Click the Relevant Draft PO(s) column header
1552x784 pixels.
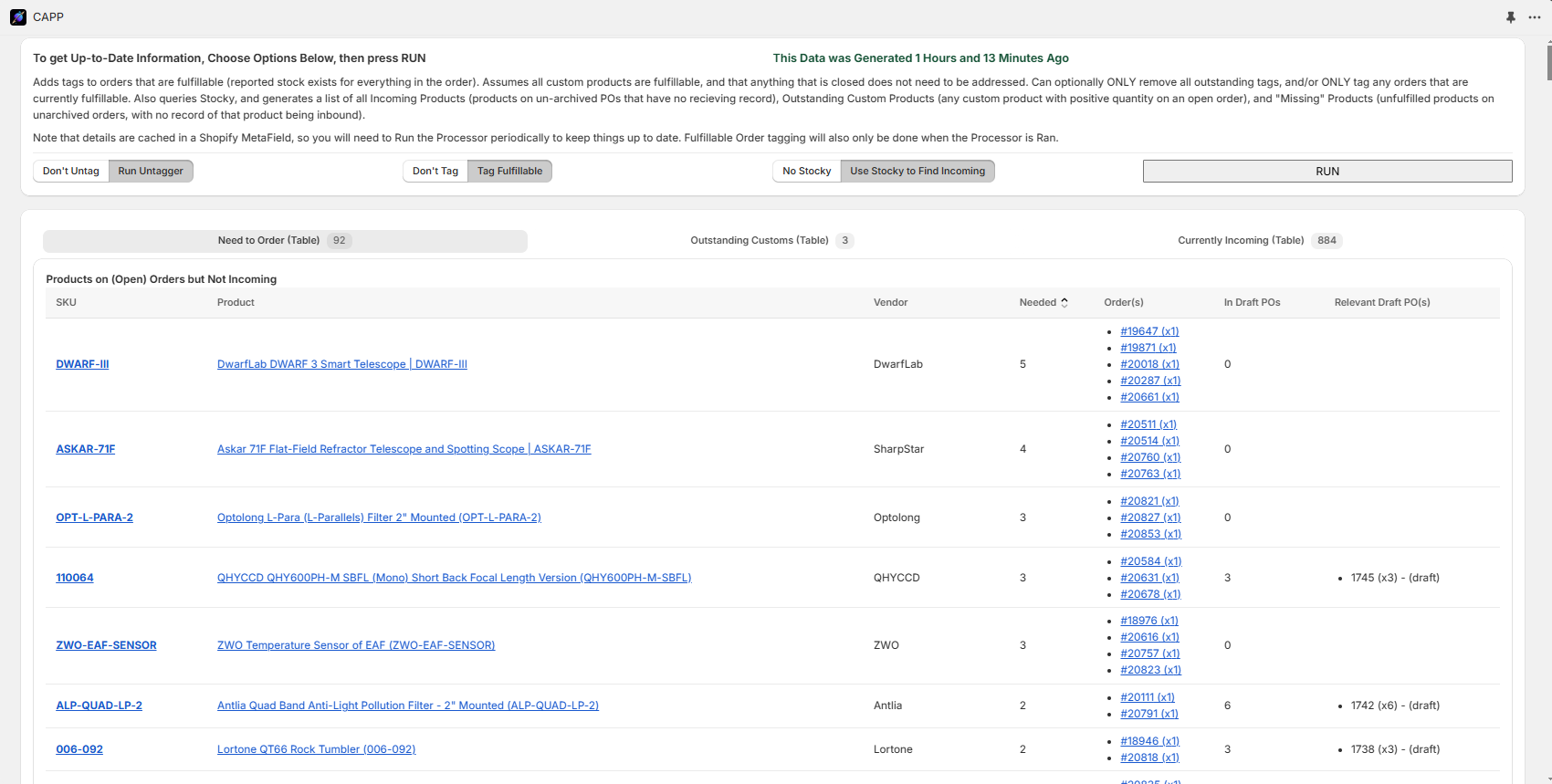coord(1382,303)
